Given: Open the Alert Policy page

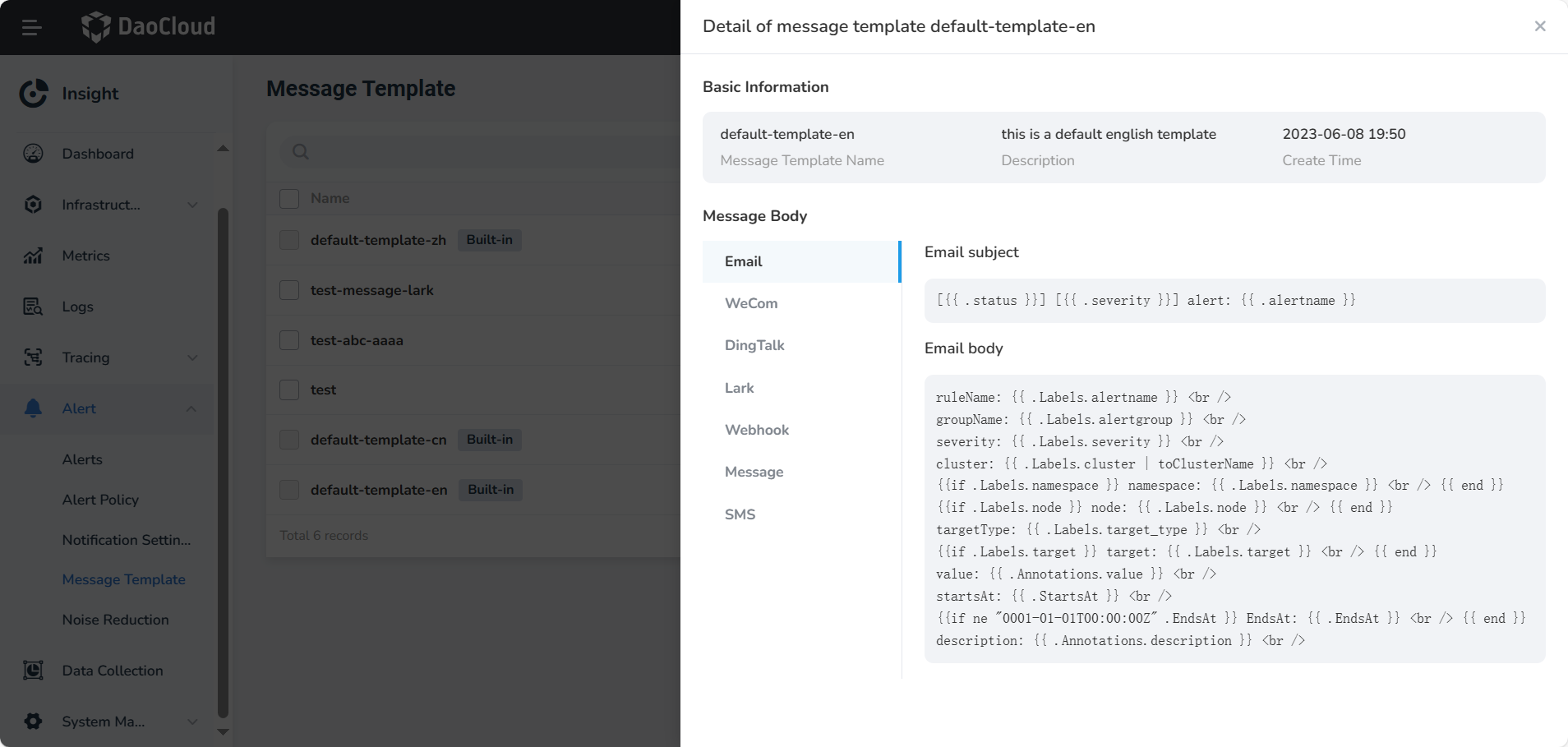Looking at the screenshot, I should (100, 500).
